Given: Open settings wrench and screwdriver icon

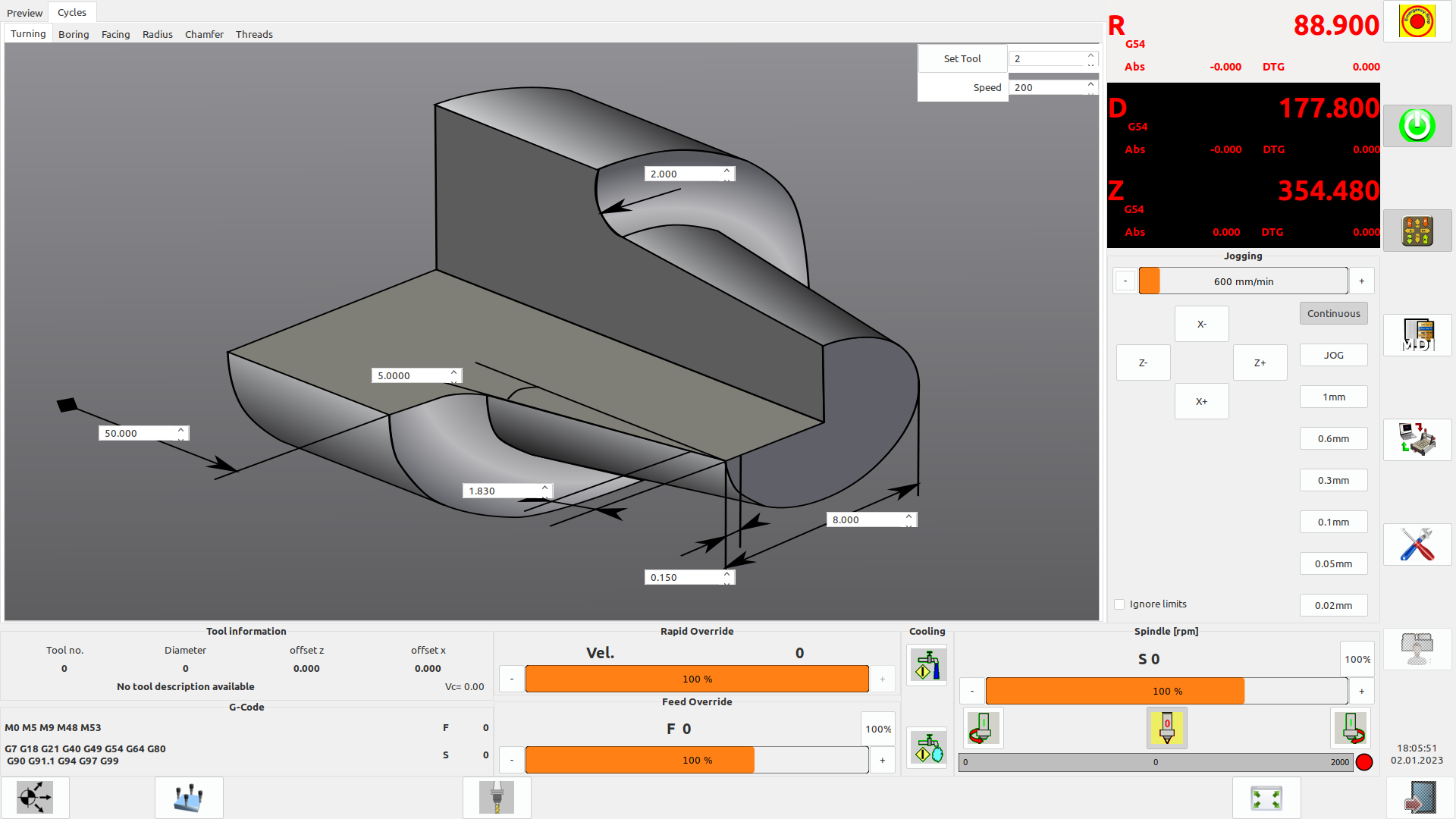Looking at the screenshot, I should (x=1417, y=544).
